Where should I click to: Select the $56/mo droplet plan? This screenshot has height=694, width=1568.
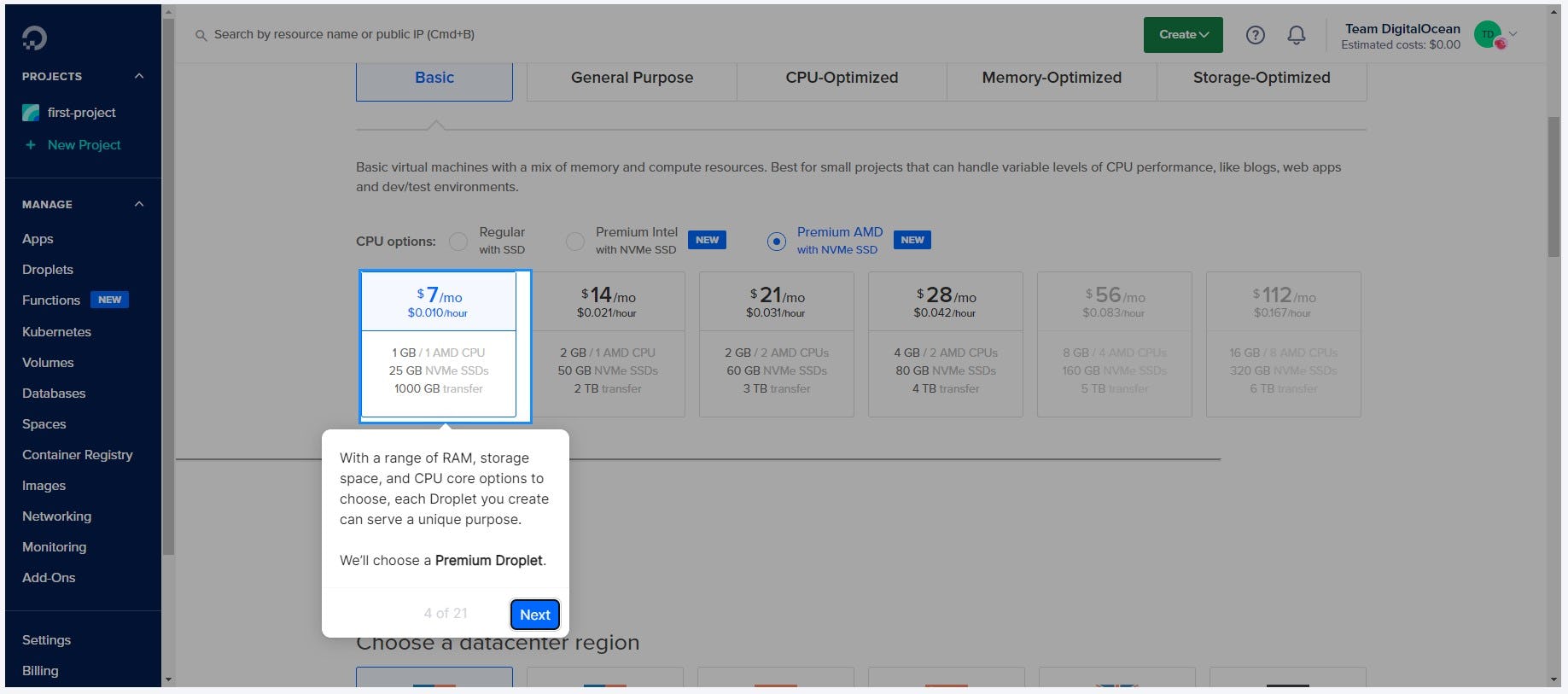(x=1115, y=345)
